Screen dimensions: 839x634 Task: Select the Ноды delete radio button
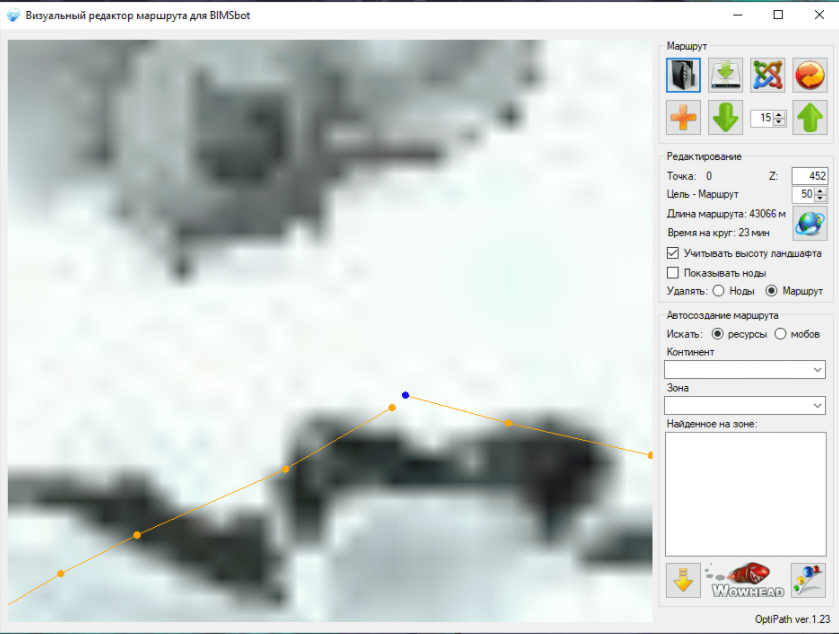(719, 291)
